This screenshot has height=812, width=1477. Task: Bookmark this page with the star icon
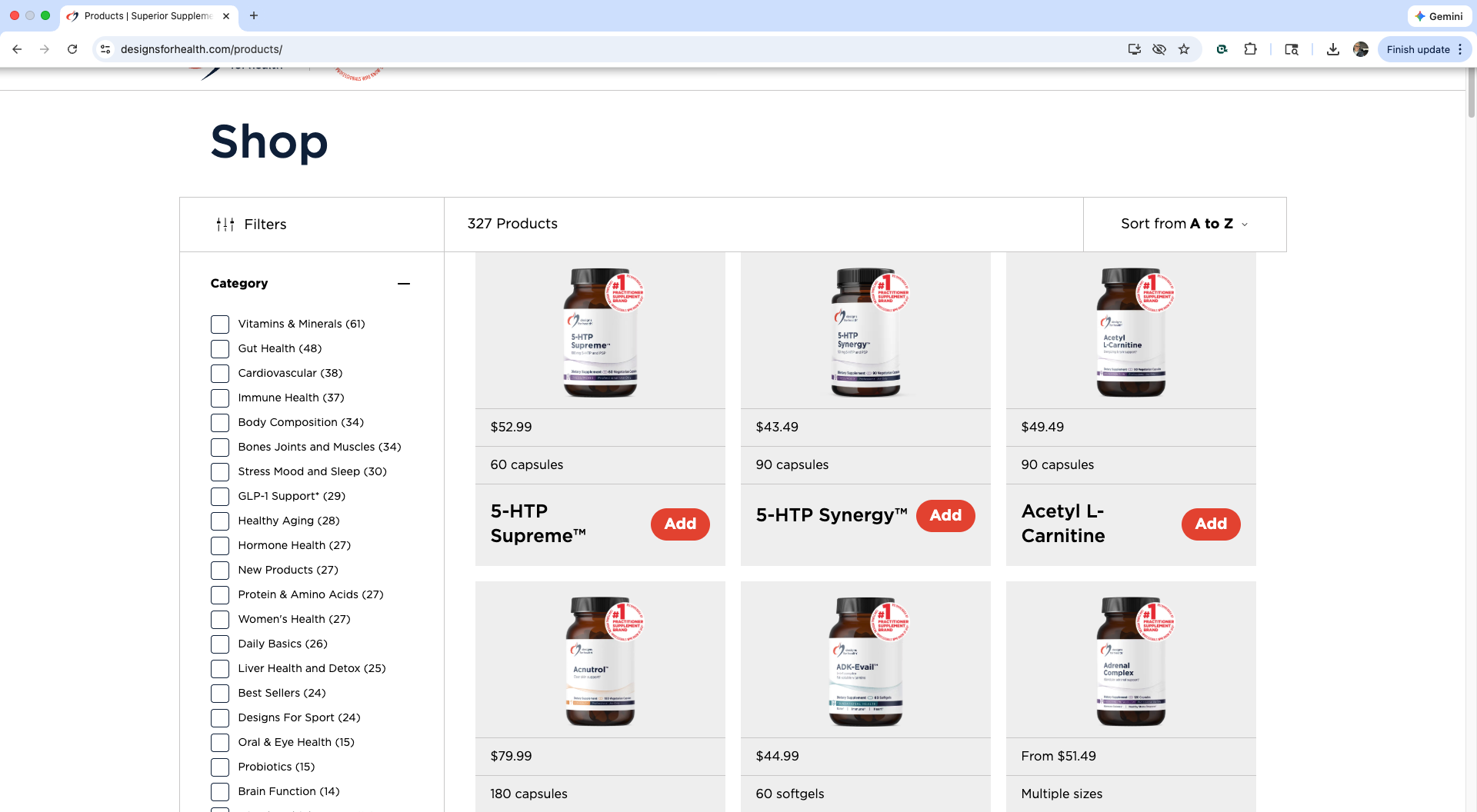pyautogui.click(x=1184, y=49)
